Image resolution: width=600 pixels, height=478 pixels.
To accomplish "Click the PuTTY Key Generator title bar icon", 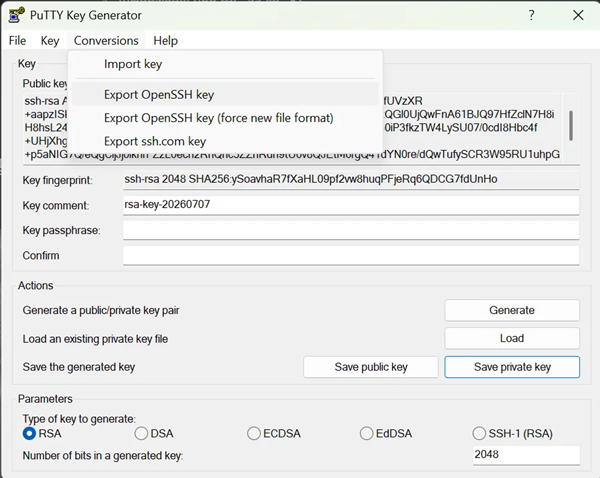I will click(x=16, y=15).
